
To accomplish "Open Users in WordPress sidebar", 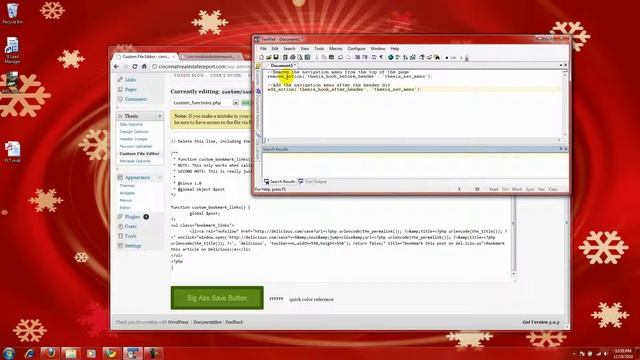I will [131, 227].
